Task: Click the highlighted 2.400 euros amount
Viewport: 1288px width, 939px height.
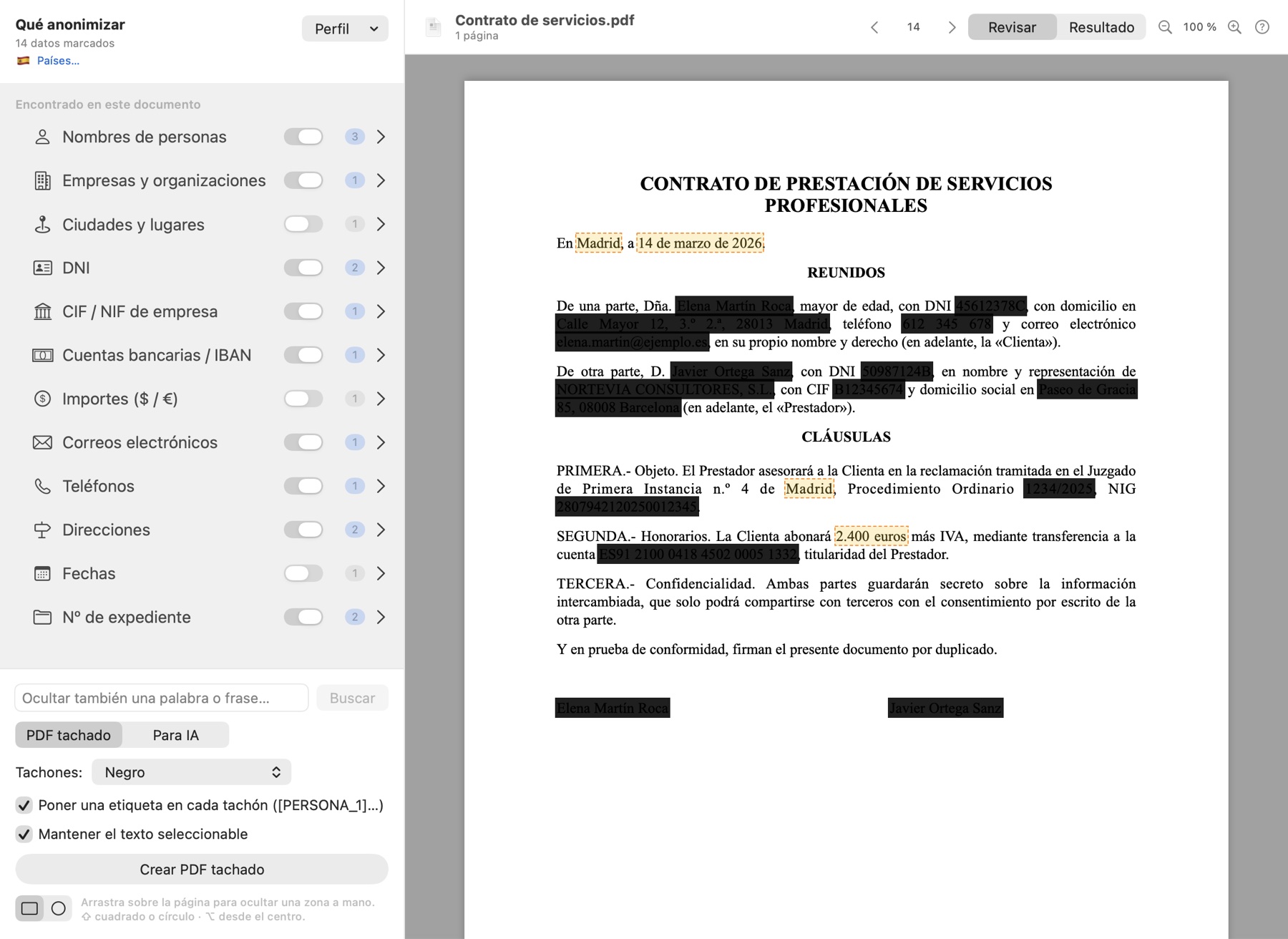Action: (x=871, y=536)
